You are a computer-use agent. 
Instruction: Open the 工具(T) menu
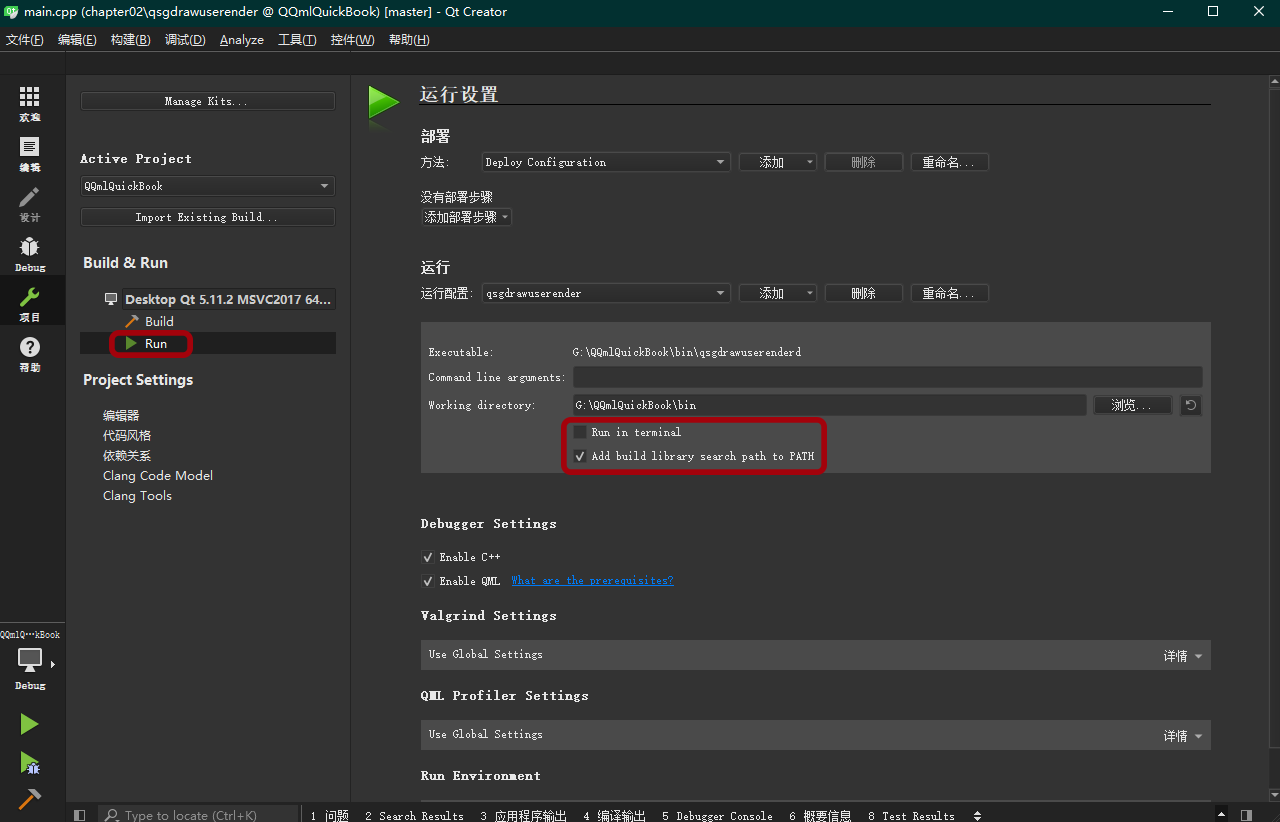[296, 40]
